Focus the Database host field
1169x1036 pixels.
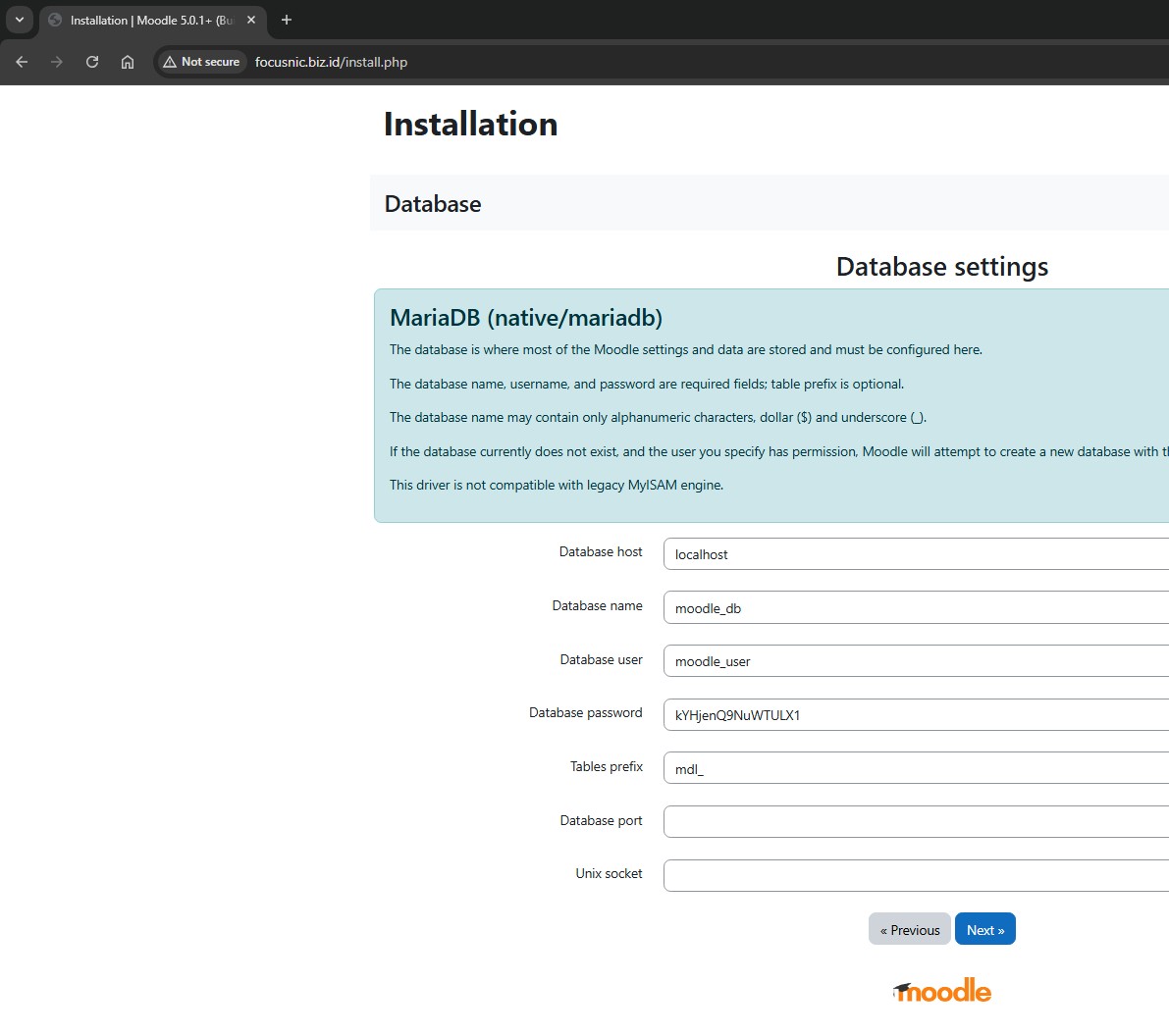pos(913,553)
